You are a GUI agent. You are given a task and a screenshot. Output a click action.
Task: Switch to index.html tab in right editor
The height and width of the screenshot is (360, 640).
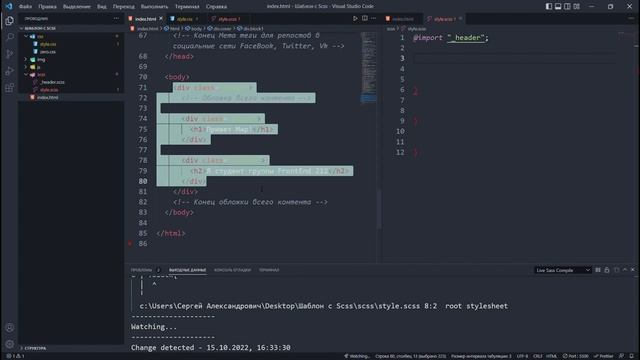[x=402, y=19]
